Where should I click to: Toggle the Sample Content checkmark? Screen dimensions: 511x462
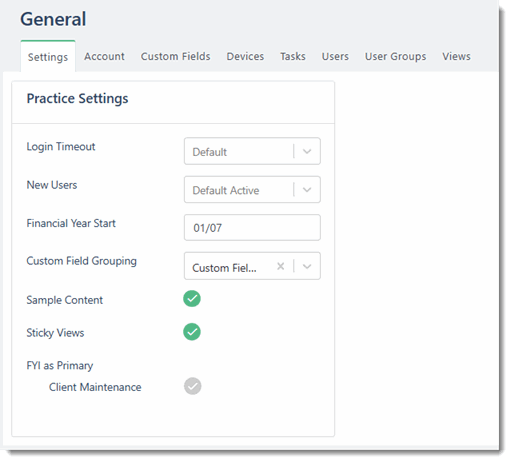(192, 299)
